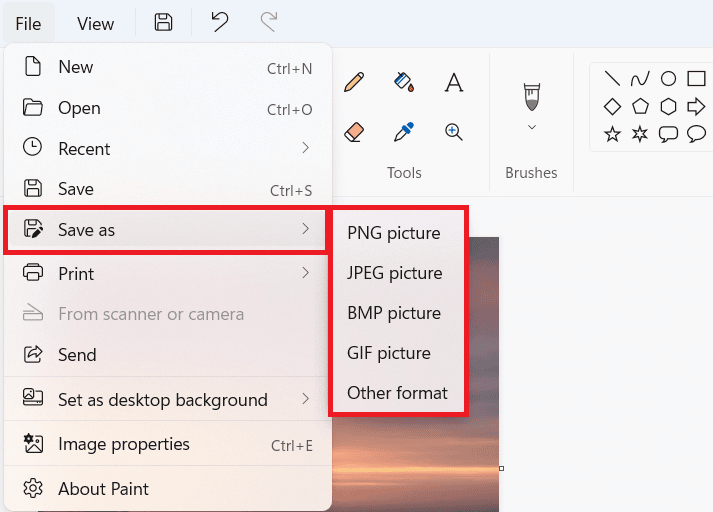Pick the Rounded rectangular callout shape
Image resolution: width=713 pixels, height=512 pixels.
tap(668, 135)
